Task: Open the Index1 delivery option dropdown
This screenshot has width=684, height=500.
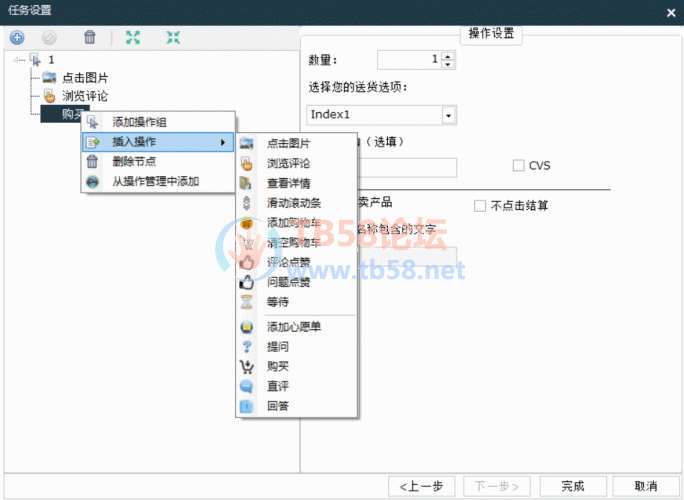Action: (x=449, y=115)
